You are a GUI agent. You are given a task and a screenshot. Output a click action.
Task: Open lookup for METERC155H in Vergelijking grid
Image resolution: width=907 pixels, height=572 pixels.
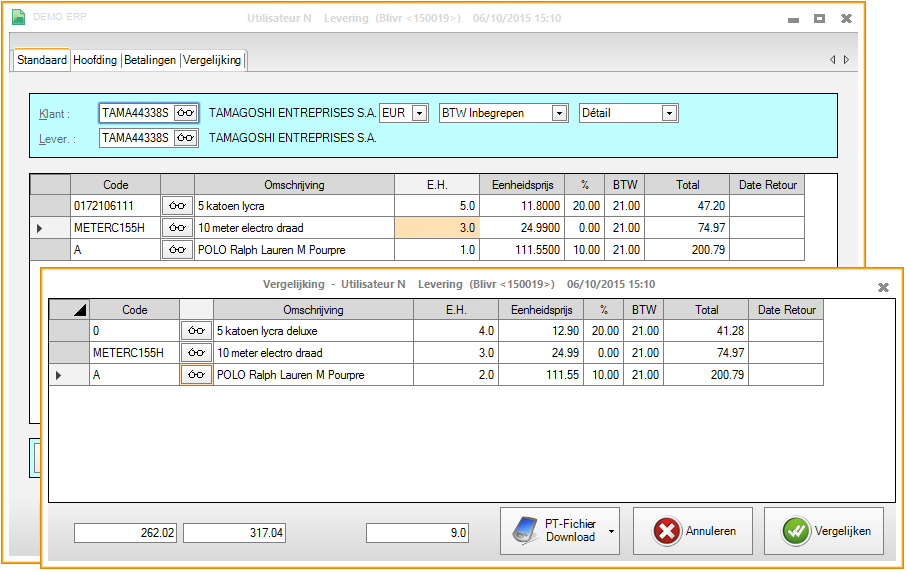tap(196, 353)
